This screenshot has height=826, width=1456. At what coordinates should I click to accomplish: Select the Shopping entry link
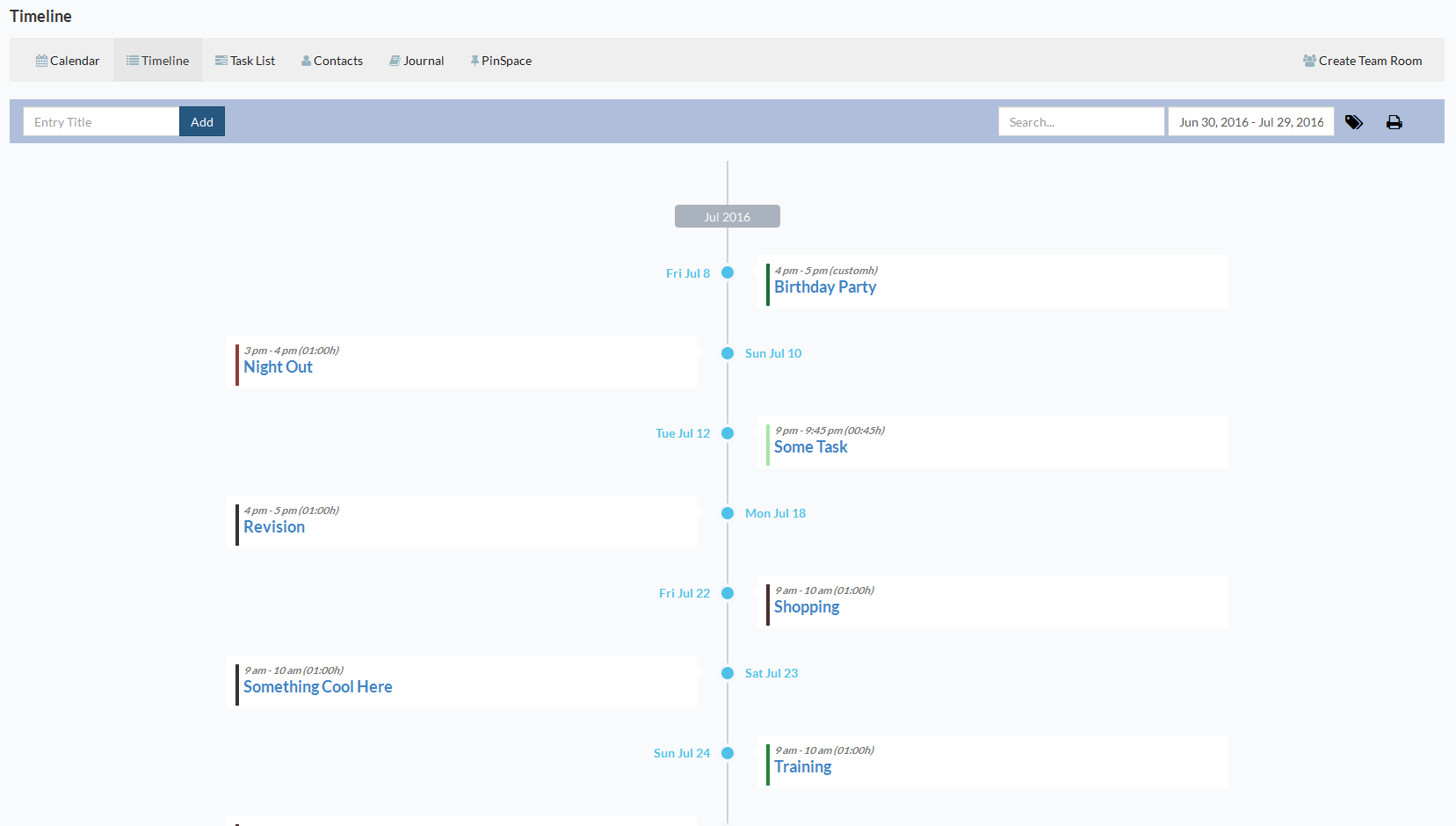(x=806, y=606)
